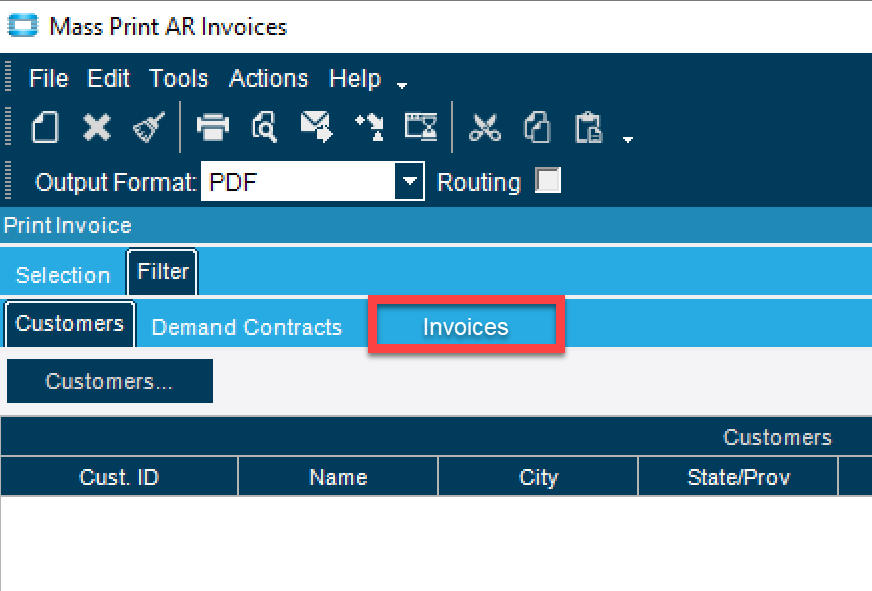Sort by the Name column header
This screenshot has height=591, width=872.
[x=338, y=476]
